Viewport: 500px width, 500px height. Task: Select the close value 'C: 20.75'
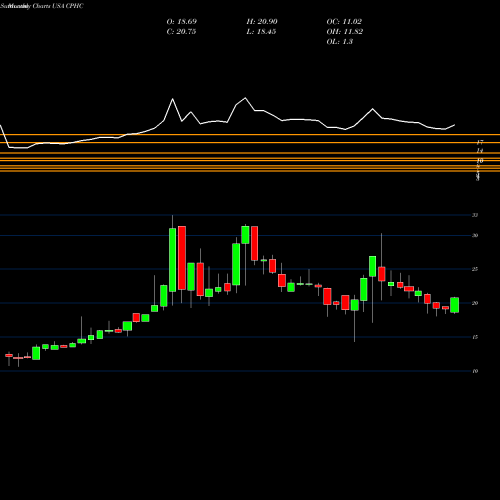pyautogui.click(x=181, y=32)
